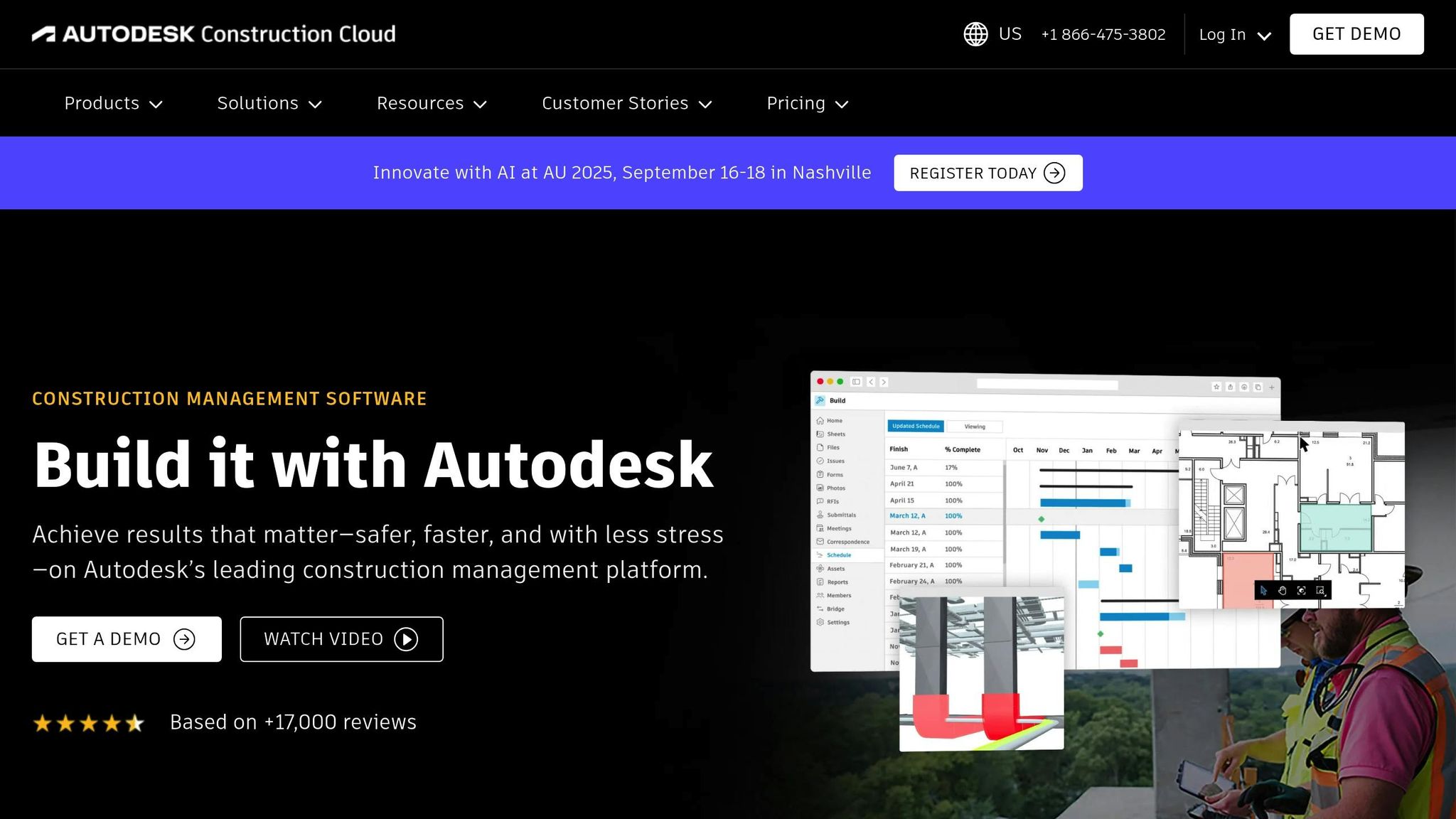Click the Assets icon in Build preview sidebar

[820, 569]
